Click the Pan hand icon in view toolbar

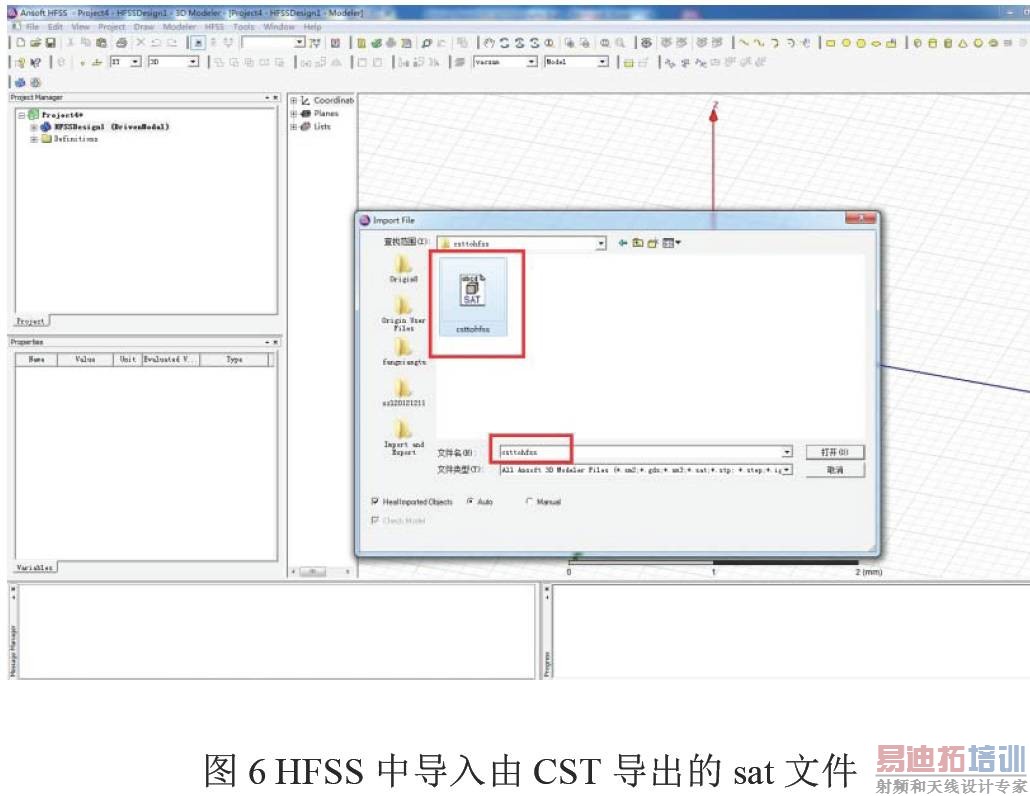tap(489, 43)
